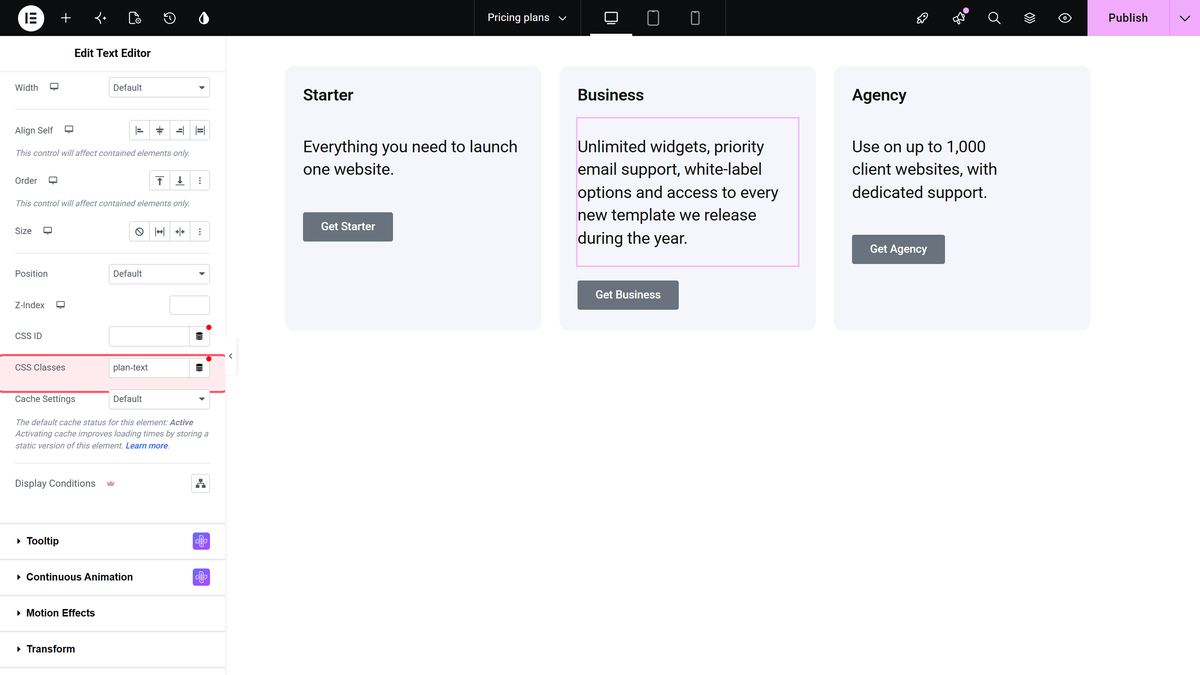Expand the Motion Effects section
Screen dimensions: 1200x675
(x=112, y=613)
